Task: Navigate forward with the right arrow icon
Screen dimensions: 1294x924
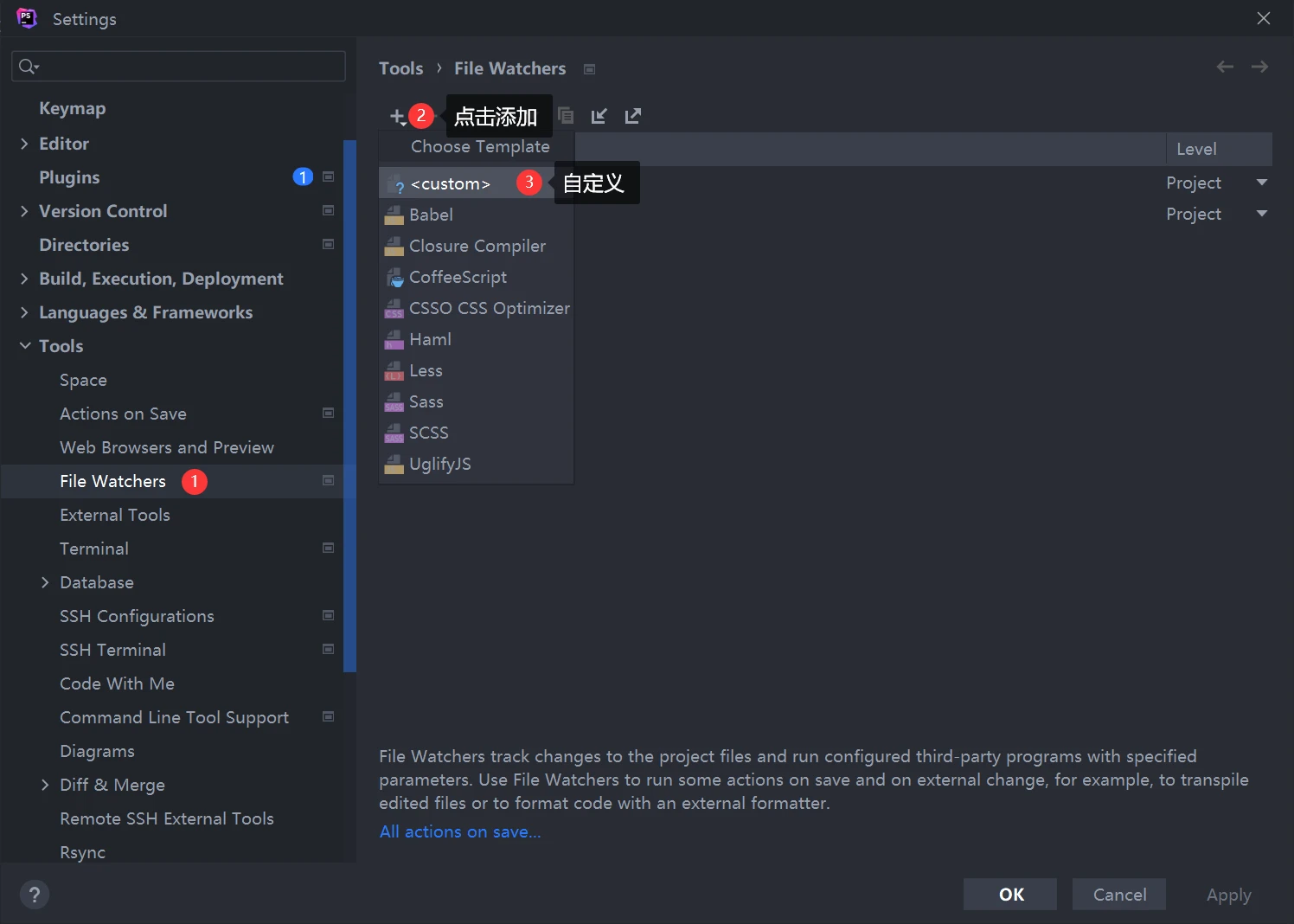Action: 1259,67
